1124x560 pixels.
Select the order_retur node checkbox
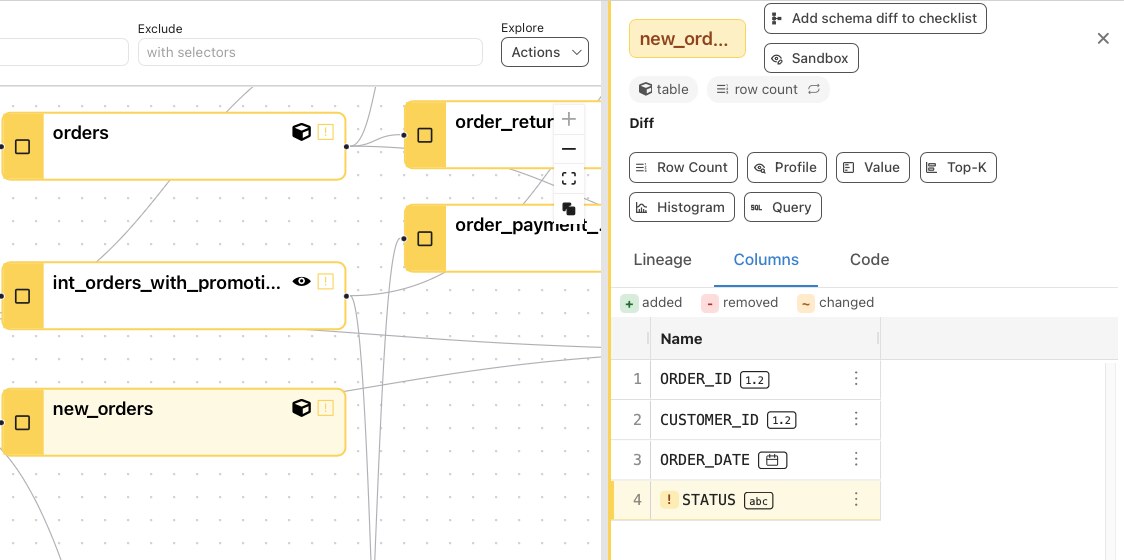pyautogui.click(x=425, y=135)
